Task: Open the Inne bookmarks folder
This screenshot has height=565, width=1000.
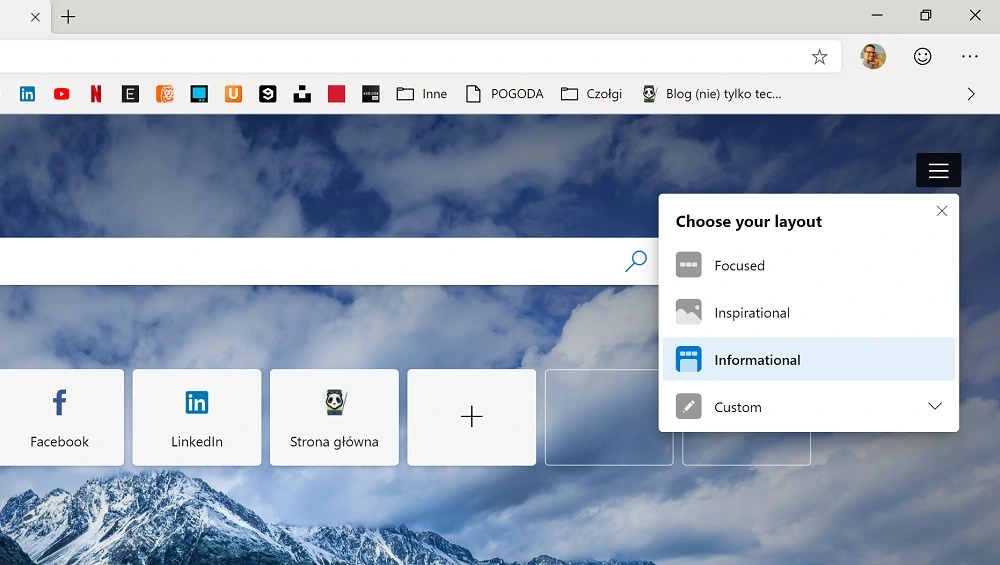Action: tap(422, 94)
